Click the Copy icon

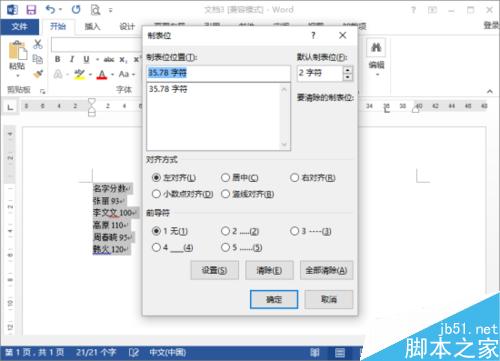(x=38, y=59)
